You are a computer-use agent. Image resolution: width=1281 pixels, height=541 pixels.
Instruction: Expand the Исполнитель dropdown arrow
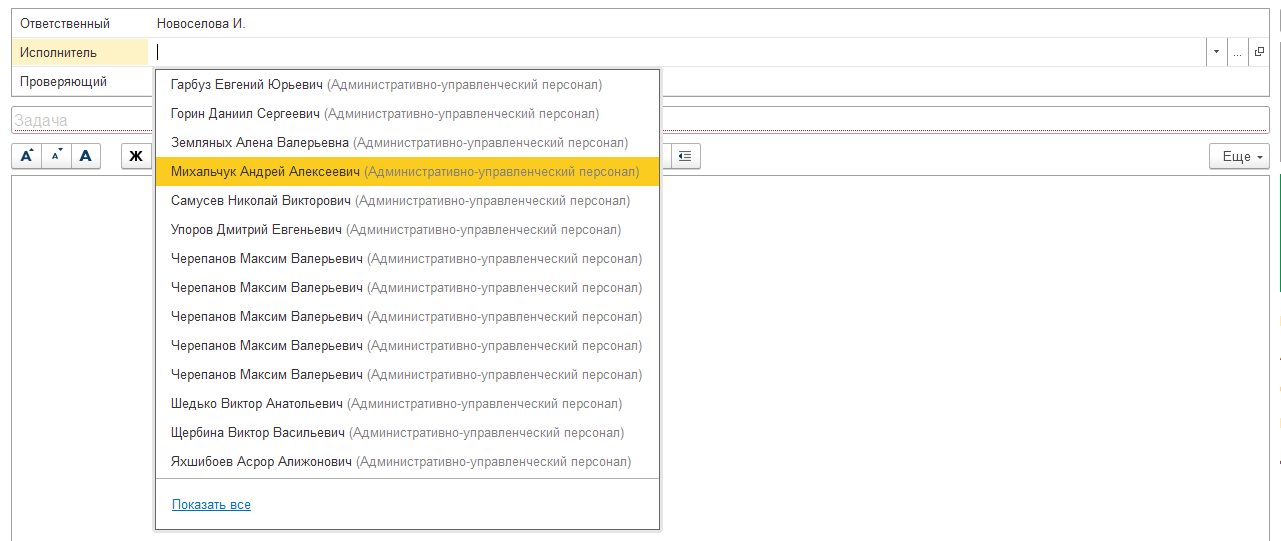[1217, 52]
